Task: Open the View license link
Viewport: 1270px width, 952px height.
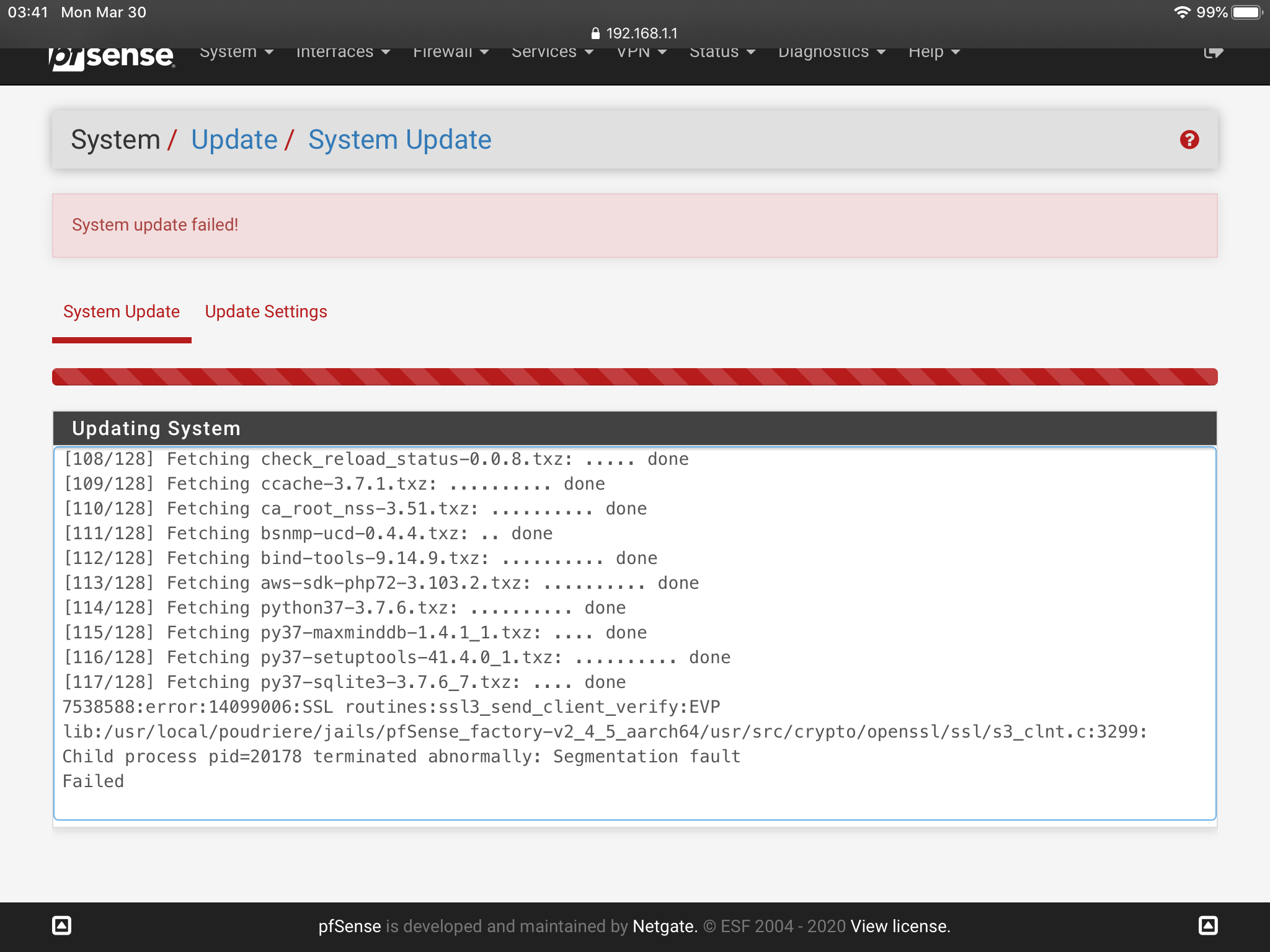Action: 900,926
